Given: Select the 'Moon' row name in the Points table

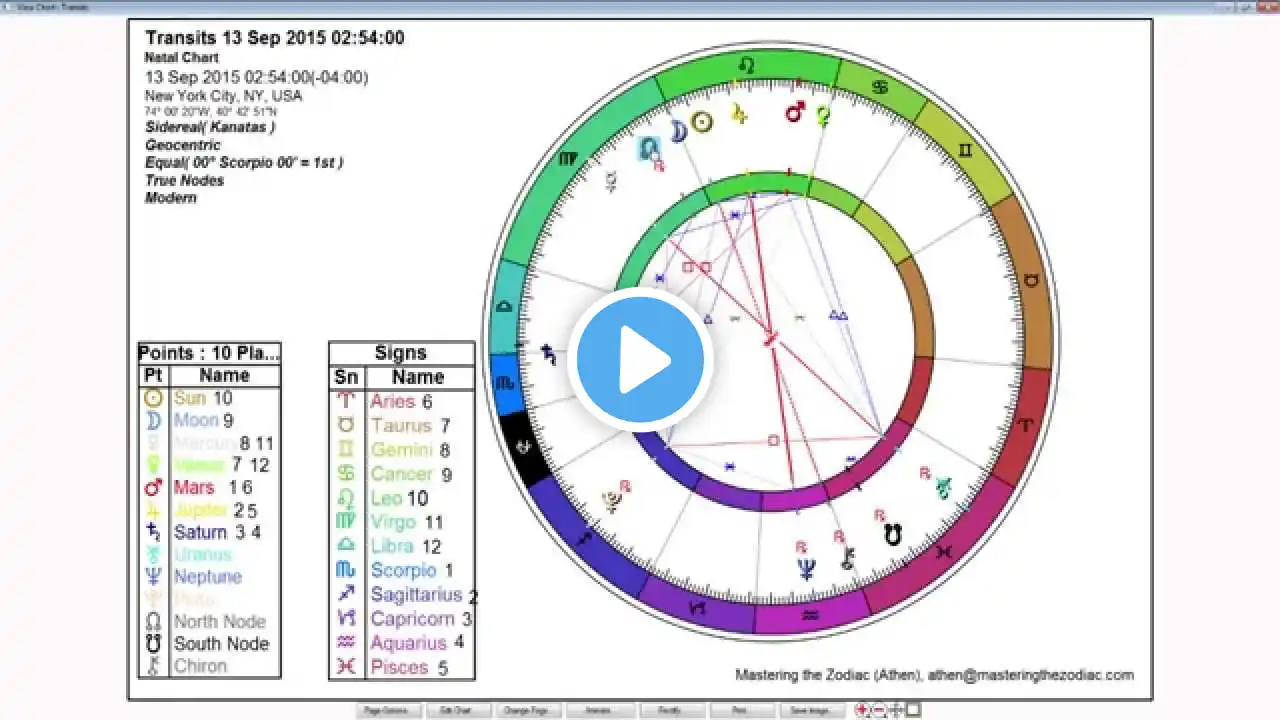Looking at the screenshot, I should [196, 421].
